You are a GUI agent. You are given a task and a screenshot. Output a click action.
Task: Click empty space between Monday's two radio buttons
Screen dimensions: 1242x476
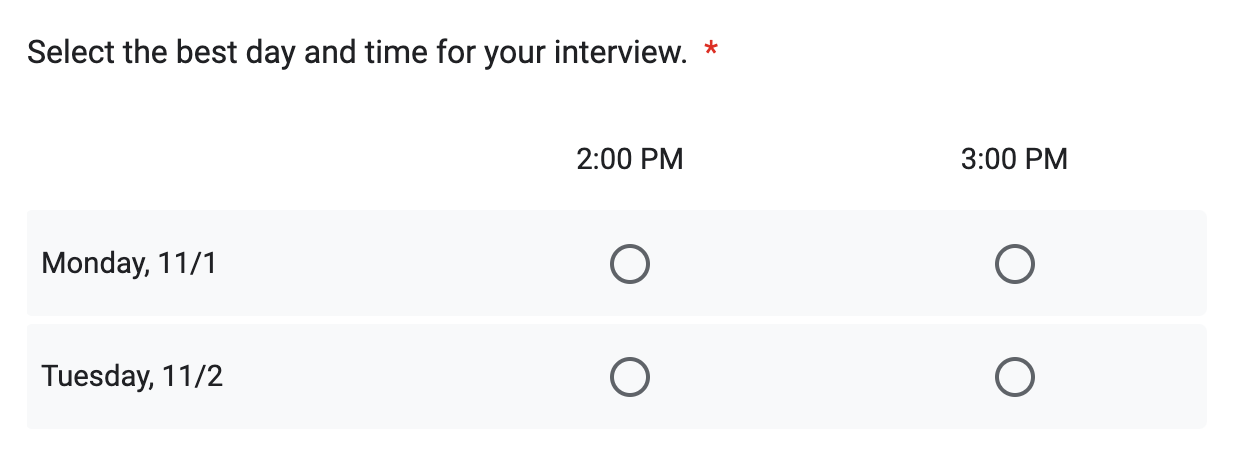(822, 265)
